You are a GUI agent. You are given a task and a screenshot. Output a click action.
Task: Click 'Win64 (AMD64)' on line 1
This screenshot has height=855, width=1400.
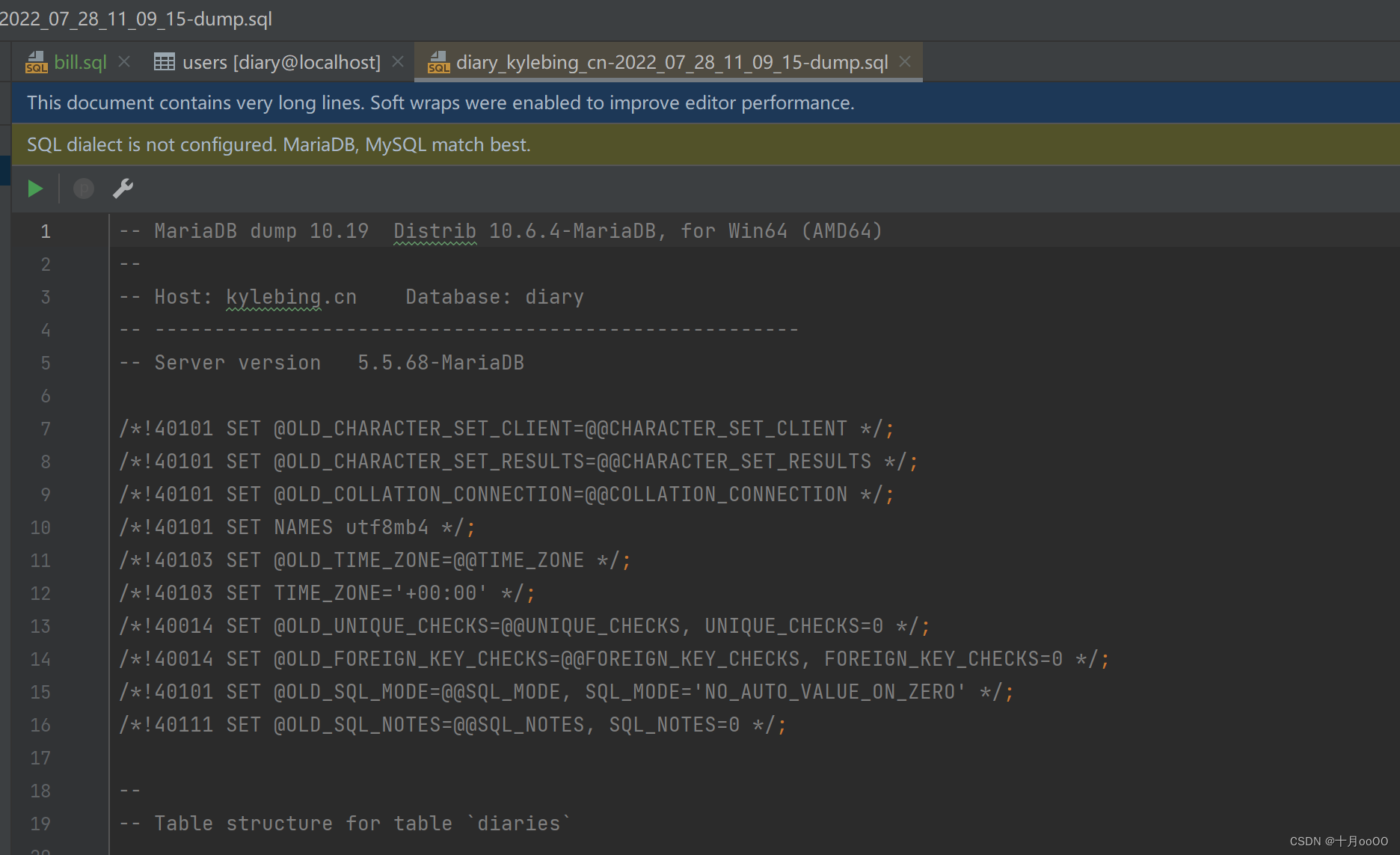[x=806, y=231]
